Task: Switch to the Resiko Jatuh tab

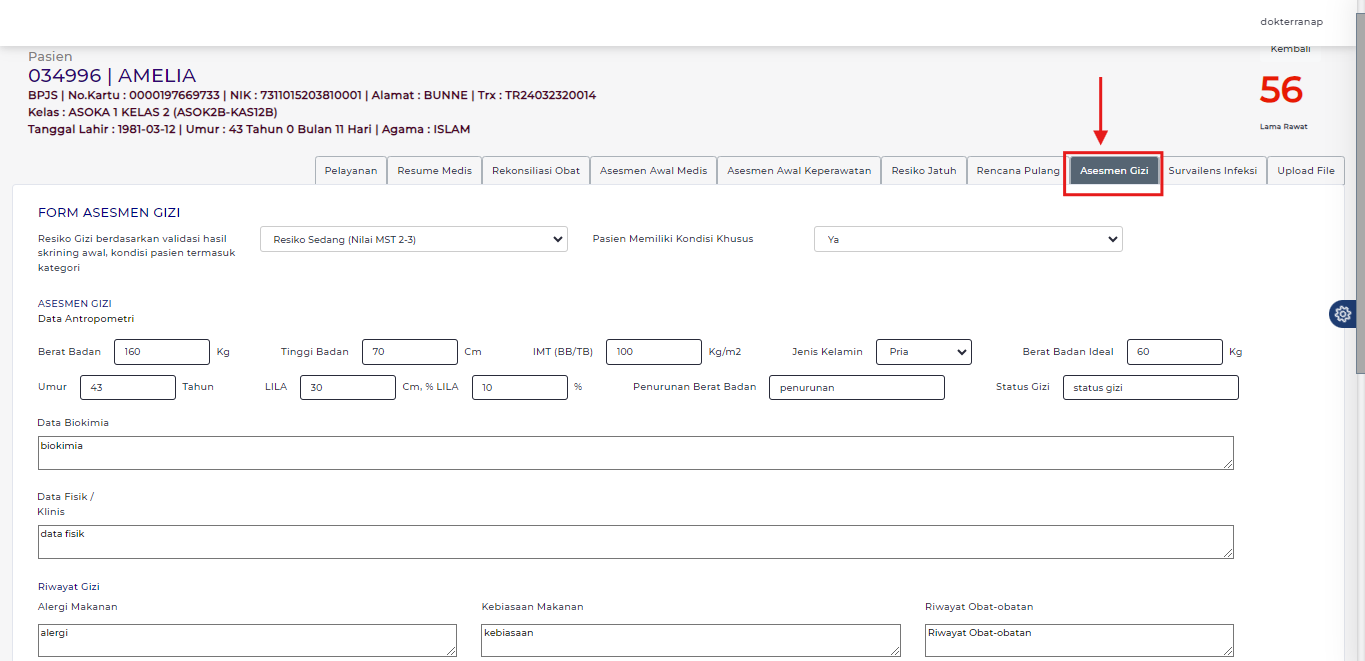Action: point(923,171)
